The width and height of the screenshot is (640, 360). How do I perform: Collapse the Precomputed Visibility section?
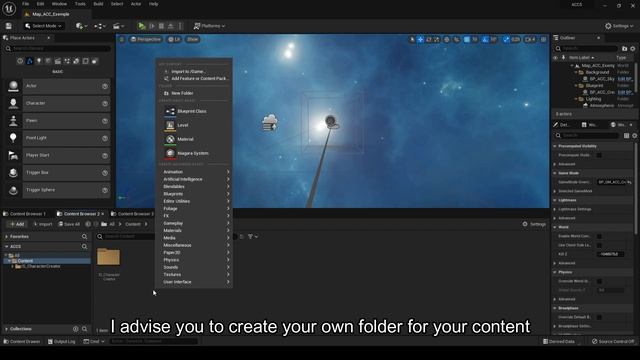click(555, 146)
